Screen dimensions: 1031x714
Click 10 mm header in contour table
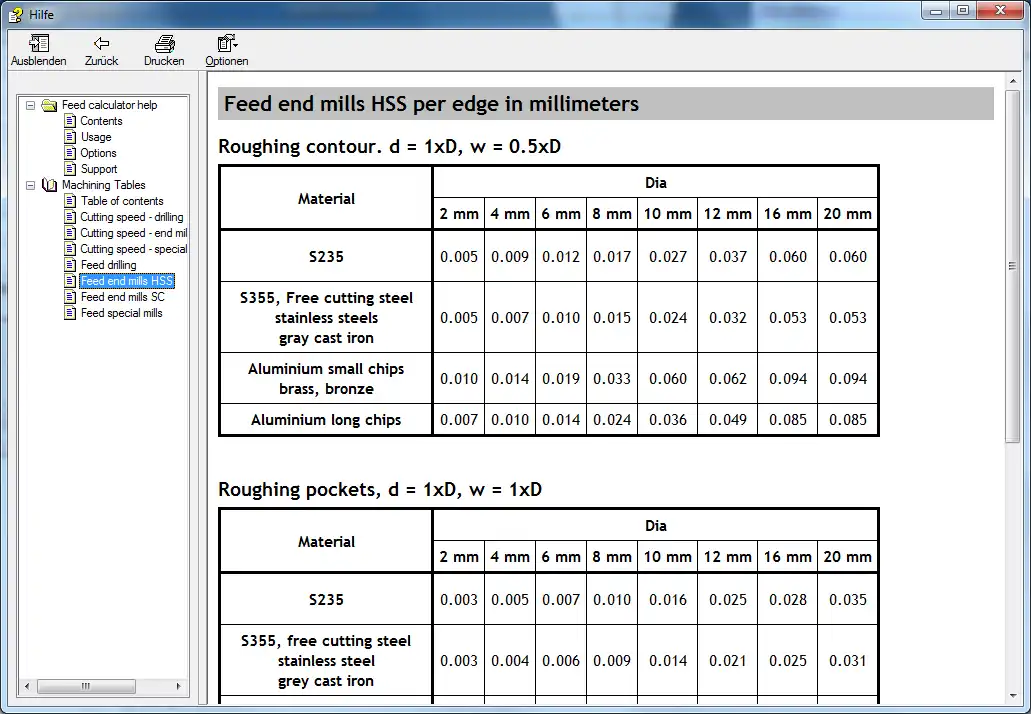click(667, 214)
